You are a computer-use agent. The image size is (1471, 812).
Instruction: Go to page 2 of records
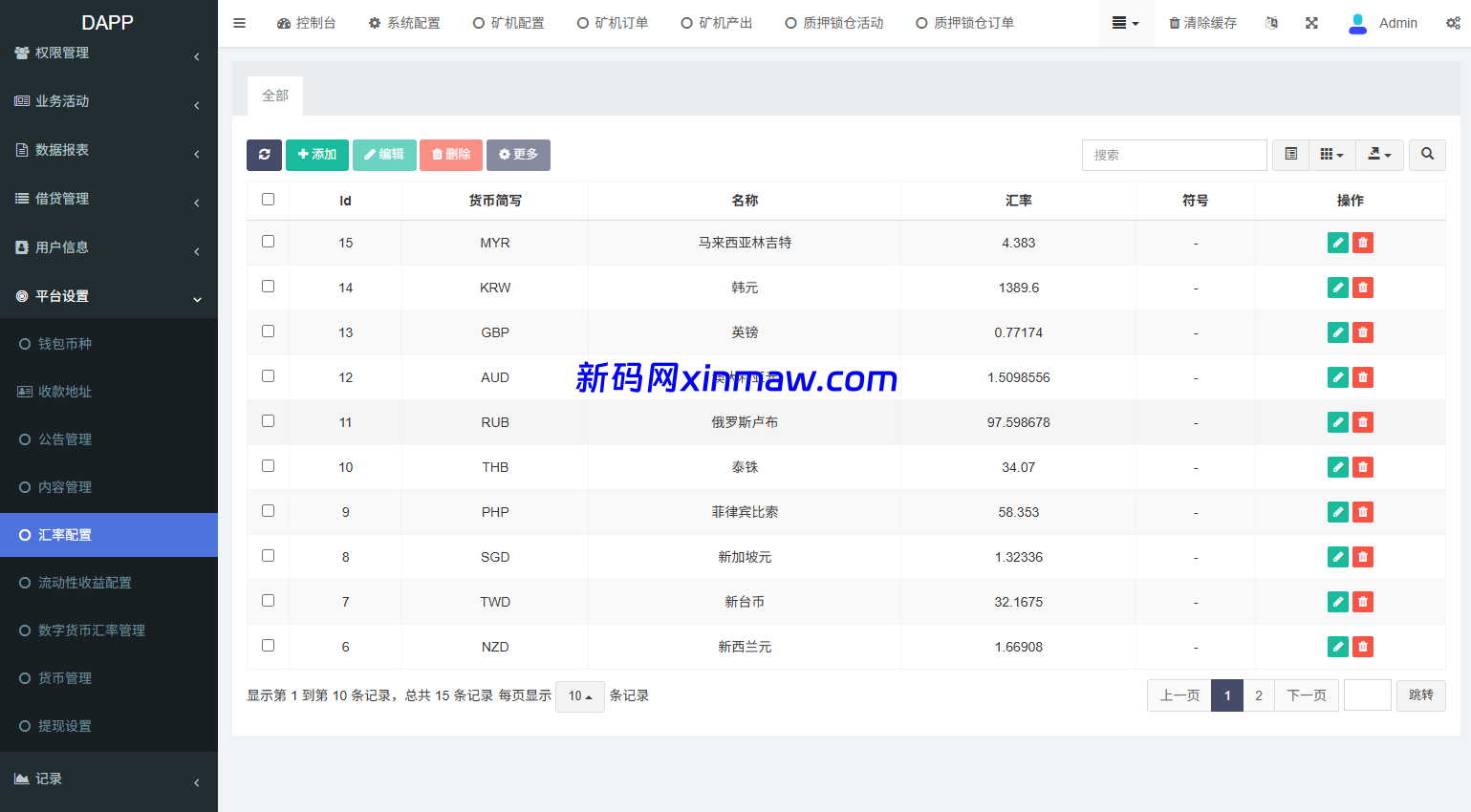pyautogui.click(x=1259, y=695)
